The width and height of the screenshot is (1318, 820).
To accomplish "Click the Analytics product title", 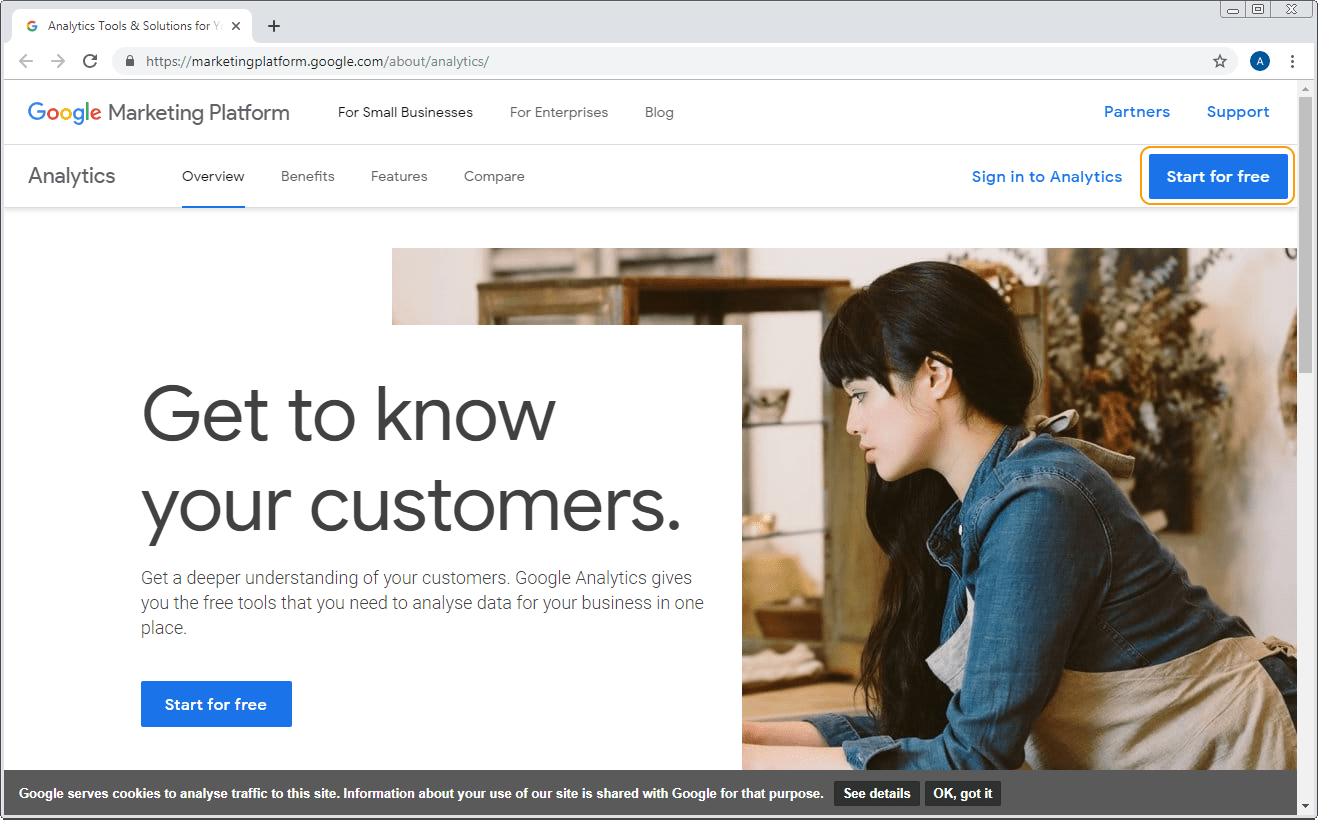I will pyautogui.click(x=72, y=176).
